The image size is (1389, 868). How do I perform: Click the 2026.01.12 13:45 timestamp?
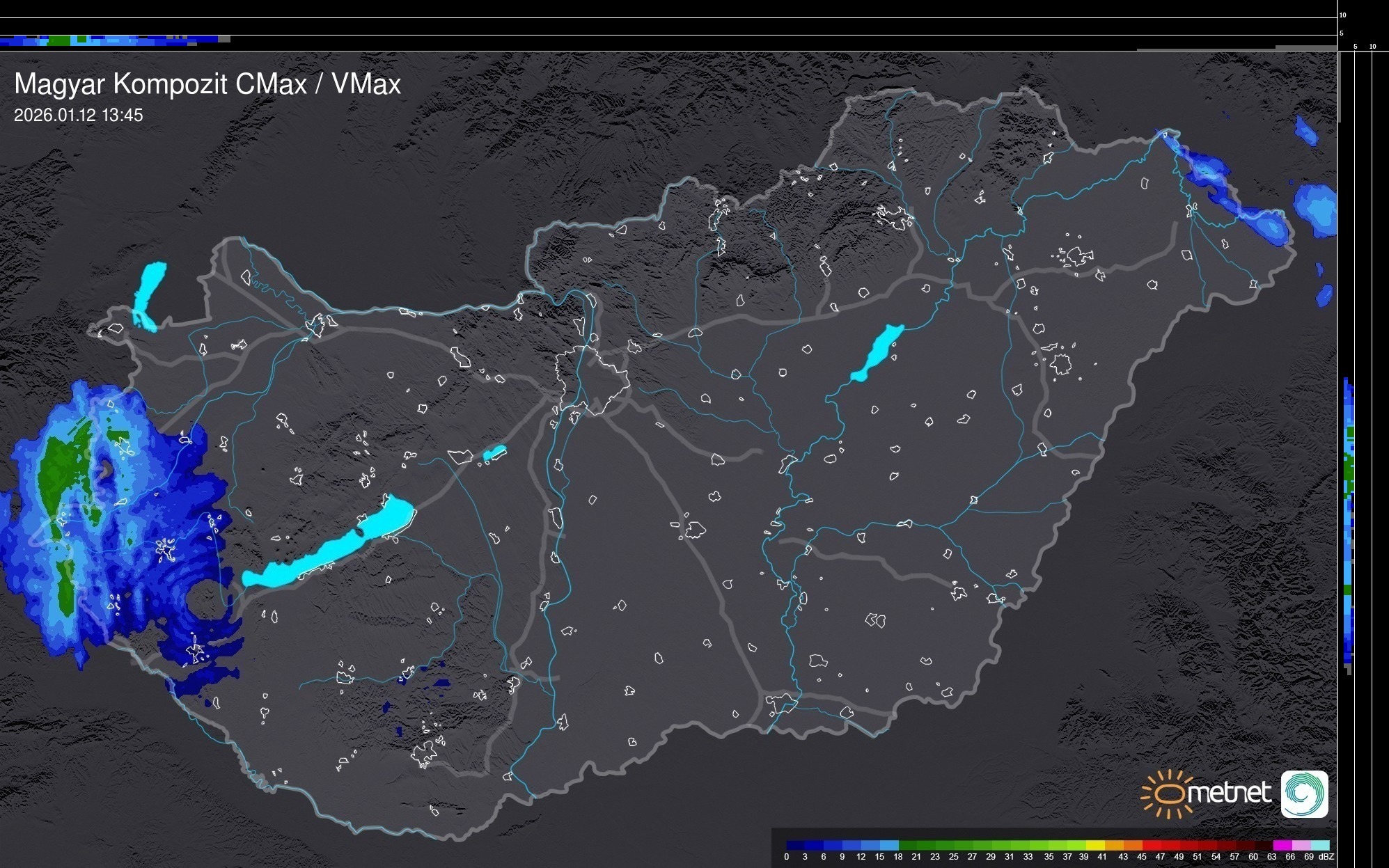[78, 115]
